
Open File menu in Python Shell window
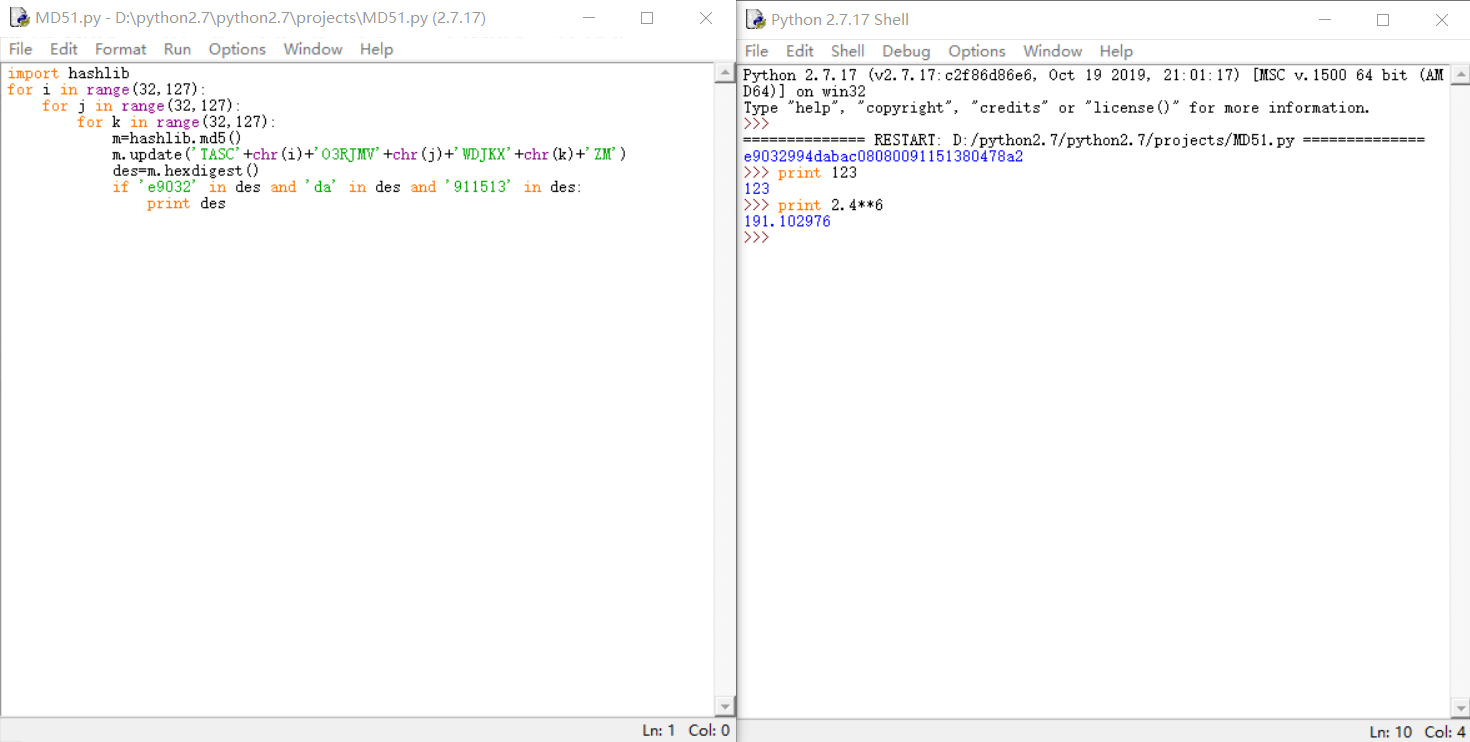[x=757, y=51]
